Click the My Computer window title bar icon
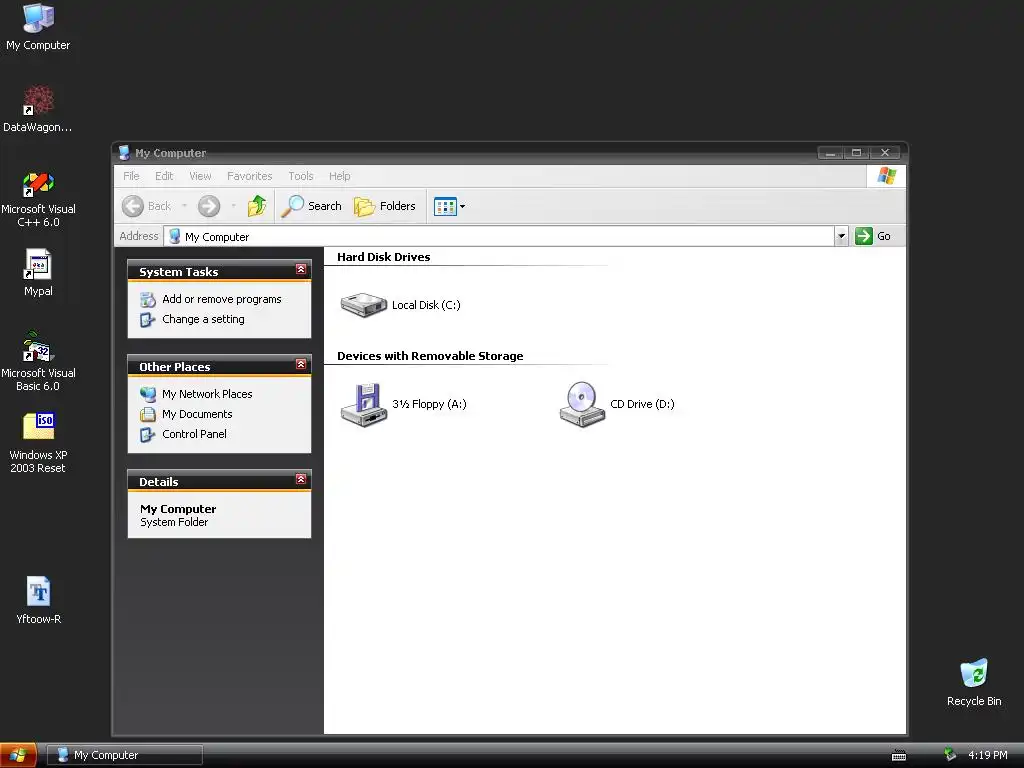Image resolution: width=1024 pixels, height=768 pixels. (x=124, y=153)
